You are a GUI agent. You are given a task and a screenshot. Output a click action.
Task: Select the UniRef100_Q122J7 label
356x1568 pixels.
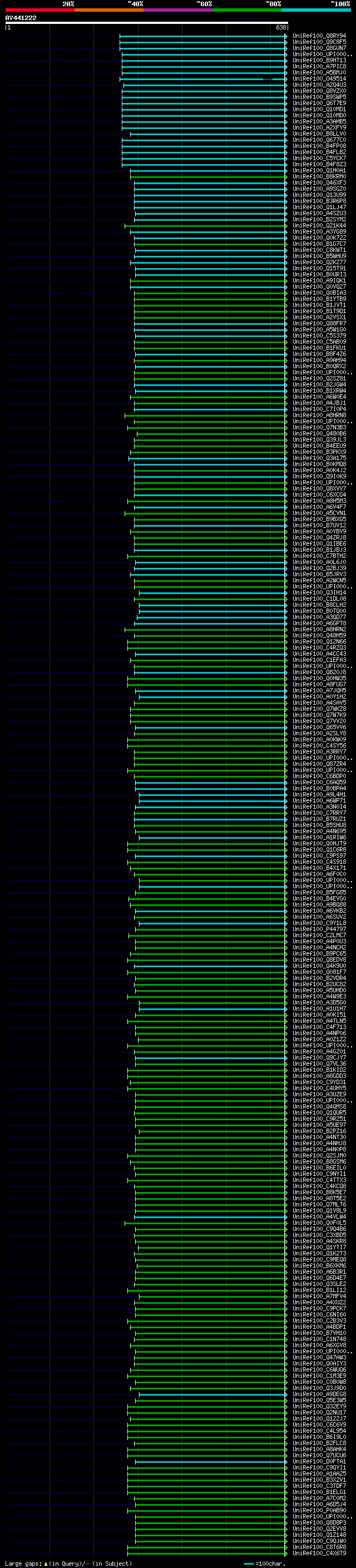(x=319, y=1418)
